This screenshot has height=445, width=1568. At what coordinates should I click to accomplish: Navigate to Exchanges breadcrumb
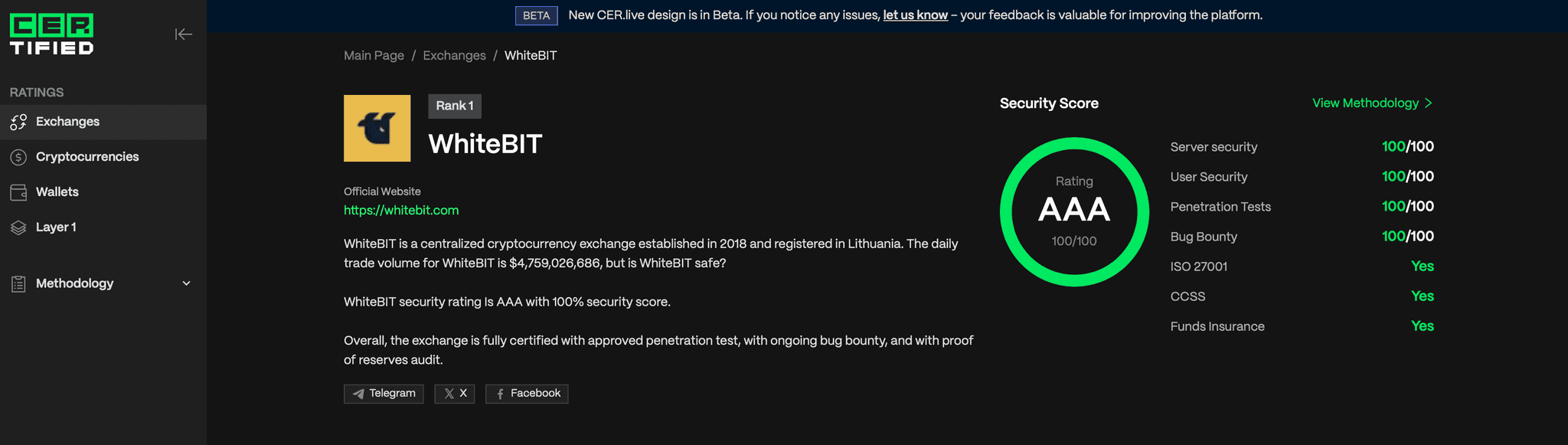[454, 56]
